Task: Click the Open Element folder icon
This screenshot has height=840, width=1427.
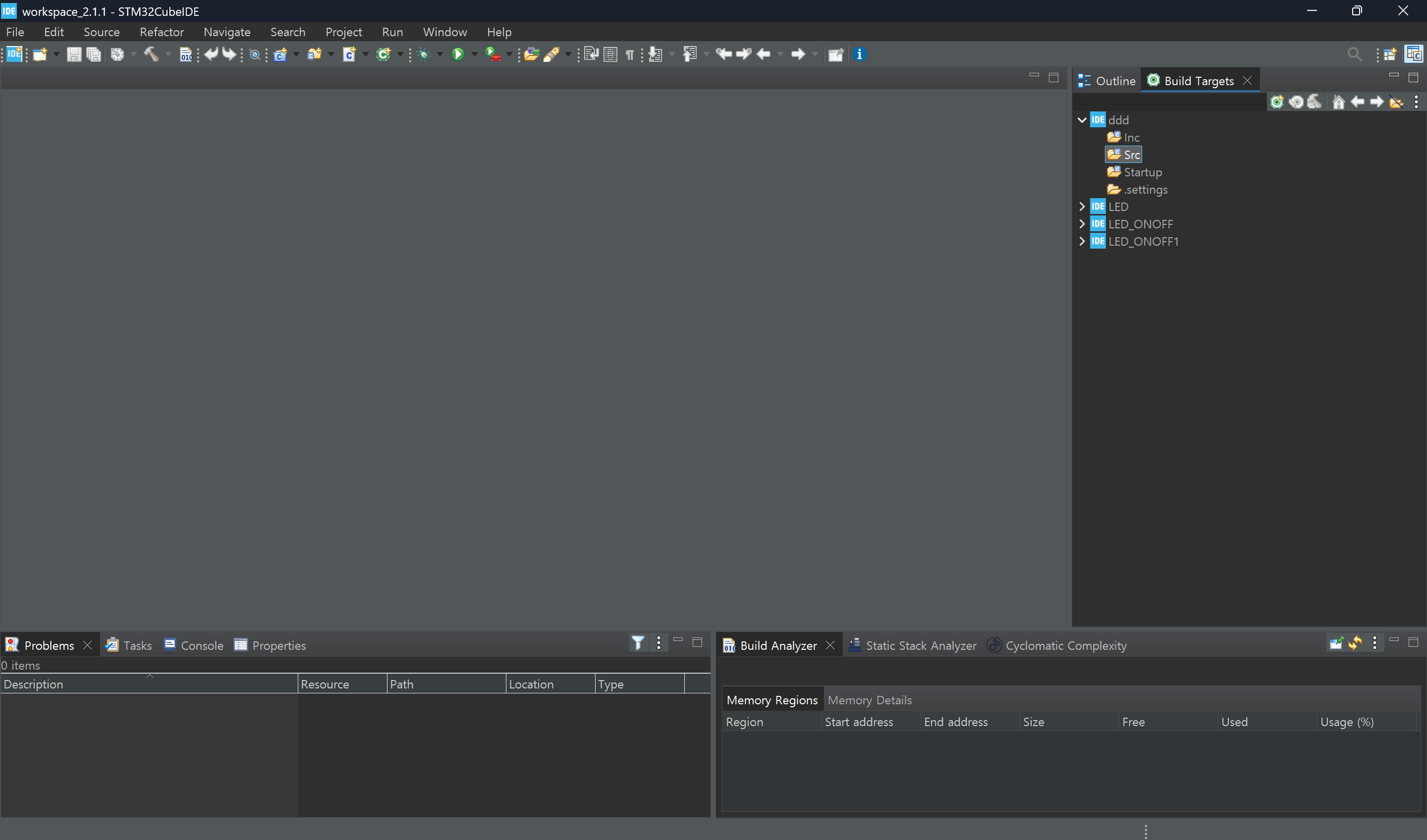Action: (531, 54)
